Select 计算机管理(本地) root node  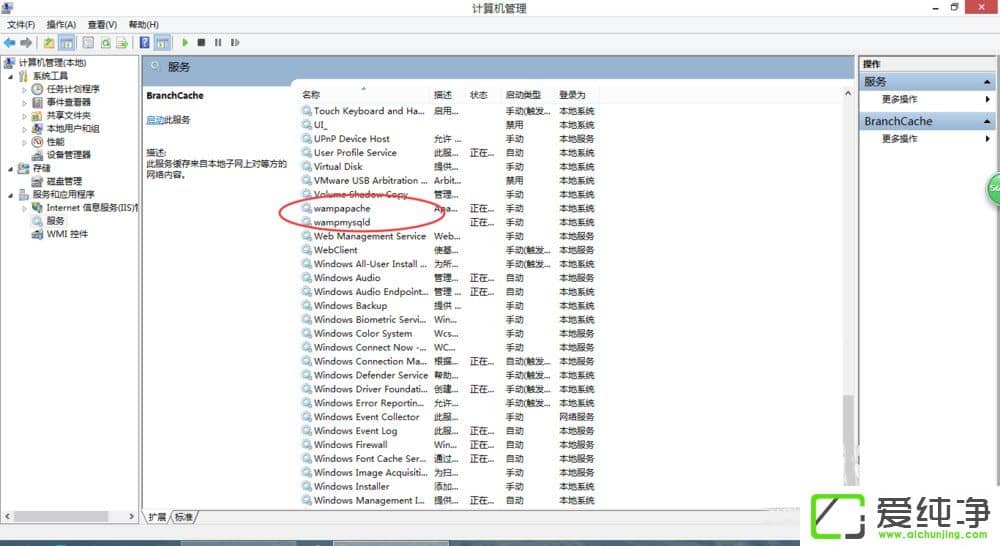point(52,63)
